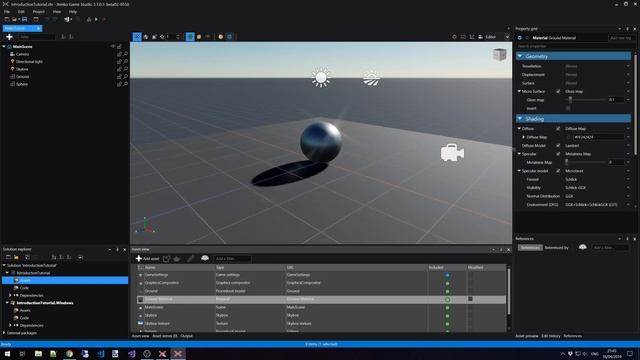Collapse the IntroductionTutorial.Windows project node
The image size is (640, 360).
click(x=7, y=303)
